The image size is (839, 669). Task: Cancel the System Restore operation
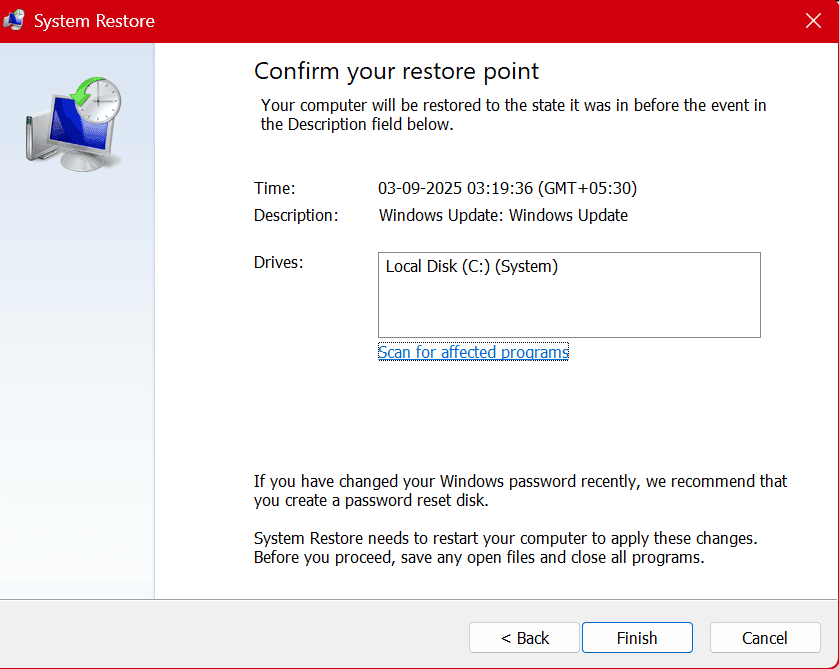pos(764,637)
